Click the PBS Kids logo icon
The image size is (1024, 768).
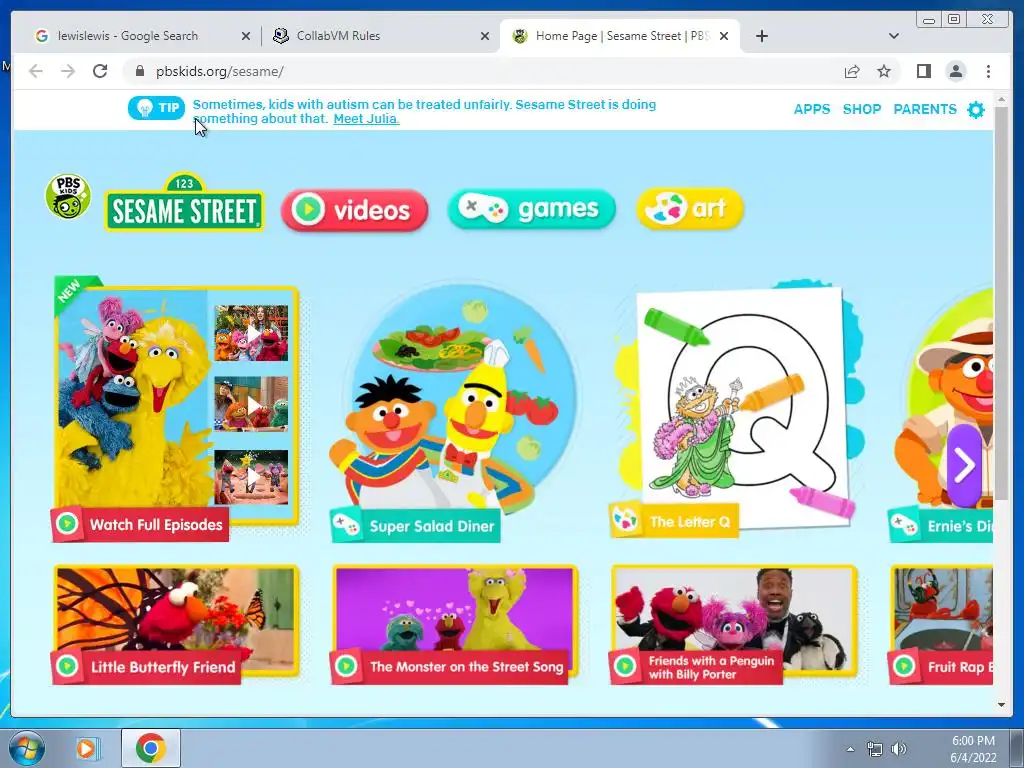click(x=68, y=197)
